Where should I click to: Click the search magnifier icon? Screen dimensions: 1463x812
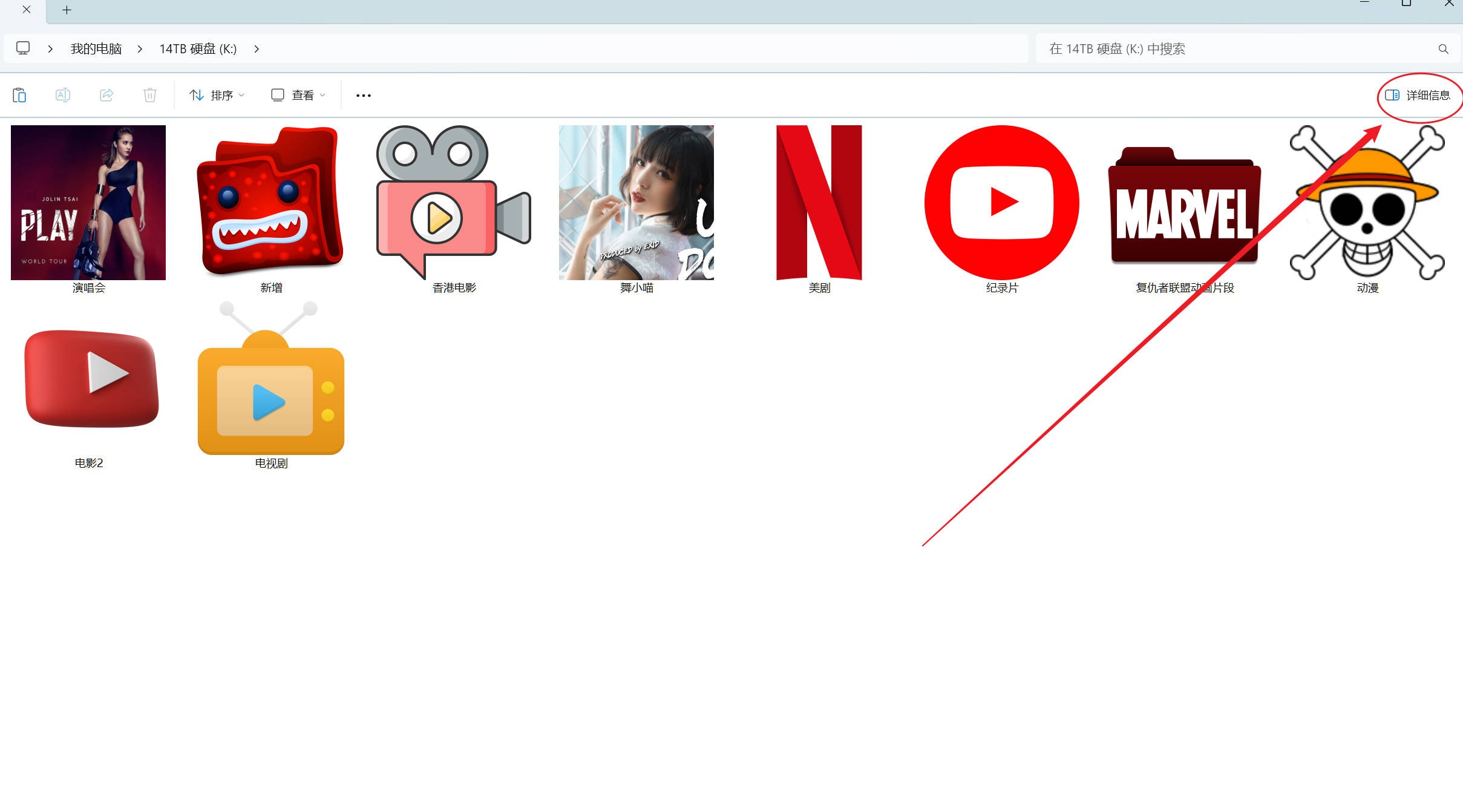(1443, 49)
